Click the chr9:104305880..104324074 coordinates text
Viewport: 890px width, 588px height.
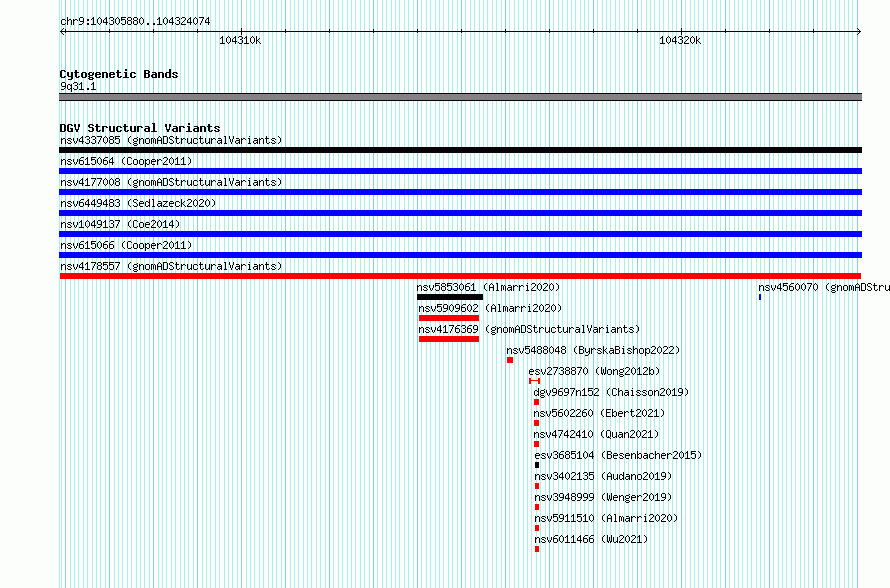click(x=135, y=21)
